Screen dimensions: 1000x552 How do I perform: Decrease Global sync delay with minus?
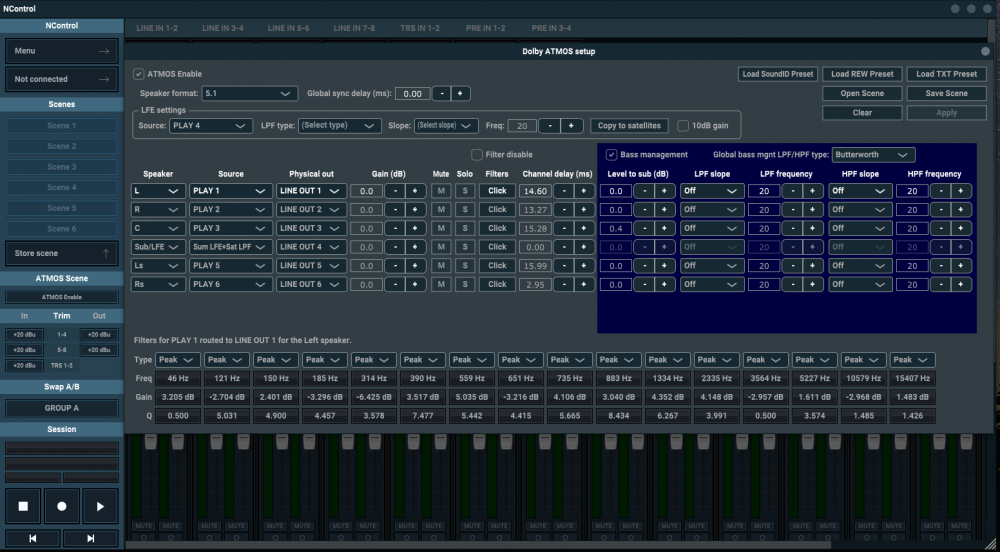pyautogui.click(x=441, y=94)
